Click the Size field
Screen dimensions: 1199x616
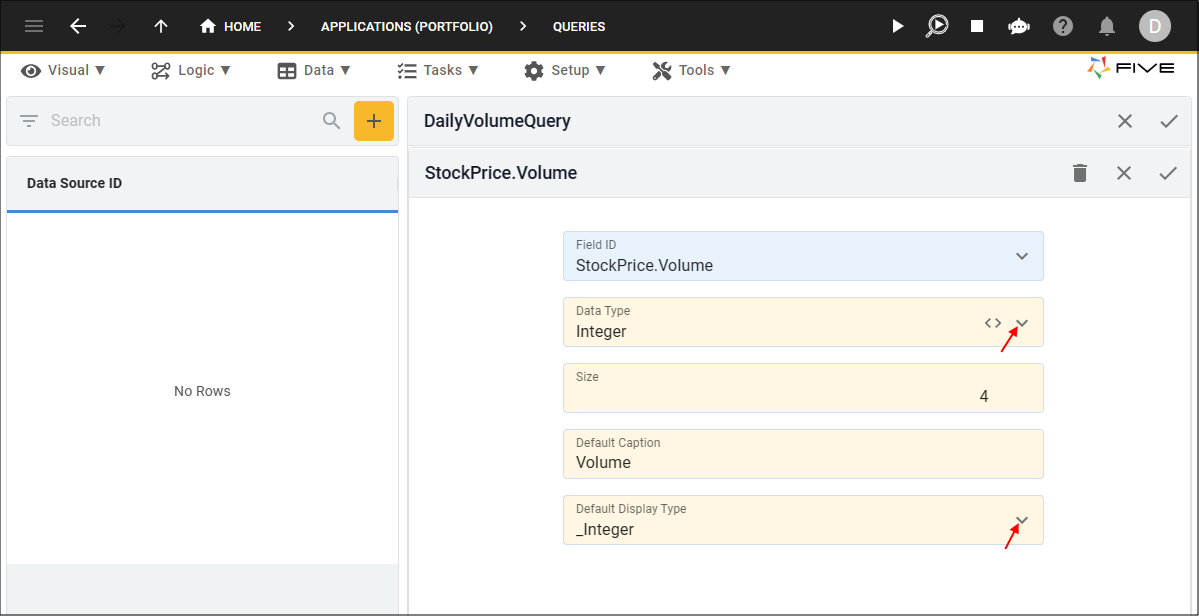[x=803, y=388]
